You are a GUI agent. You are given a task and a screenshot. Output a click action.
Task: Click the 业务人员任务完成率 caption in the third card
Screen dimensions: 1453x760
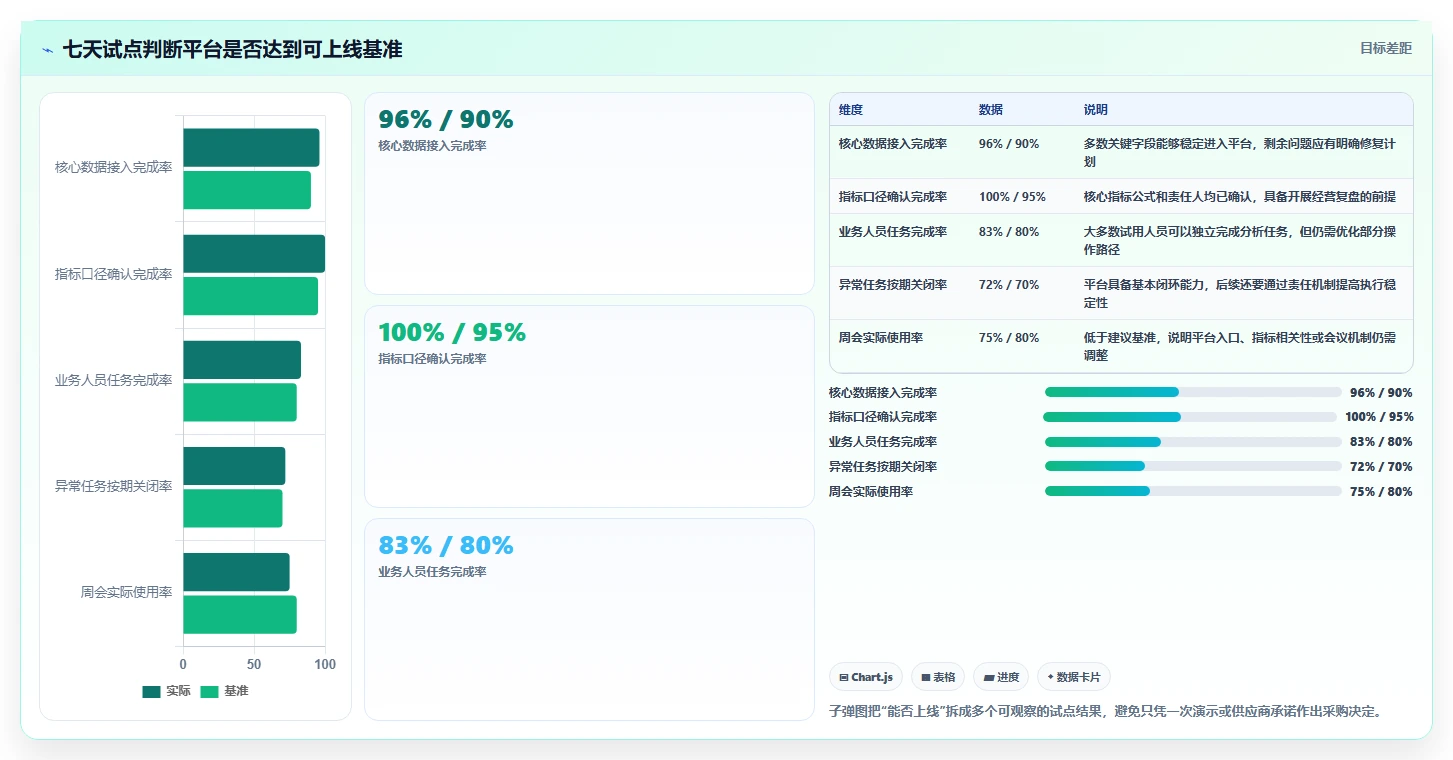point(432,572)
